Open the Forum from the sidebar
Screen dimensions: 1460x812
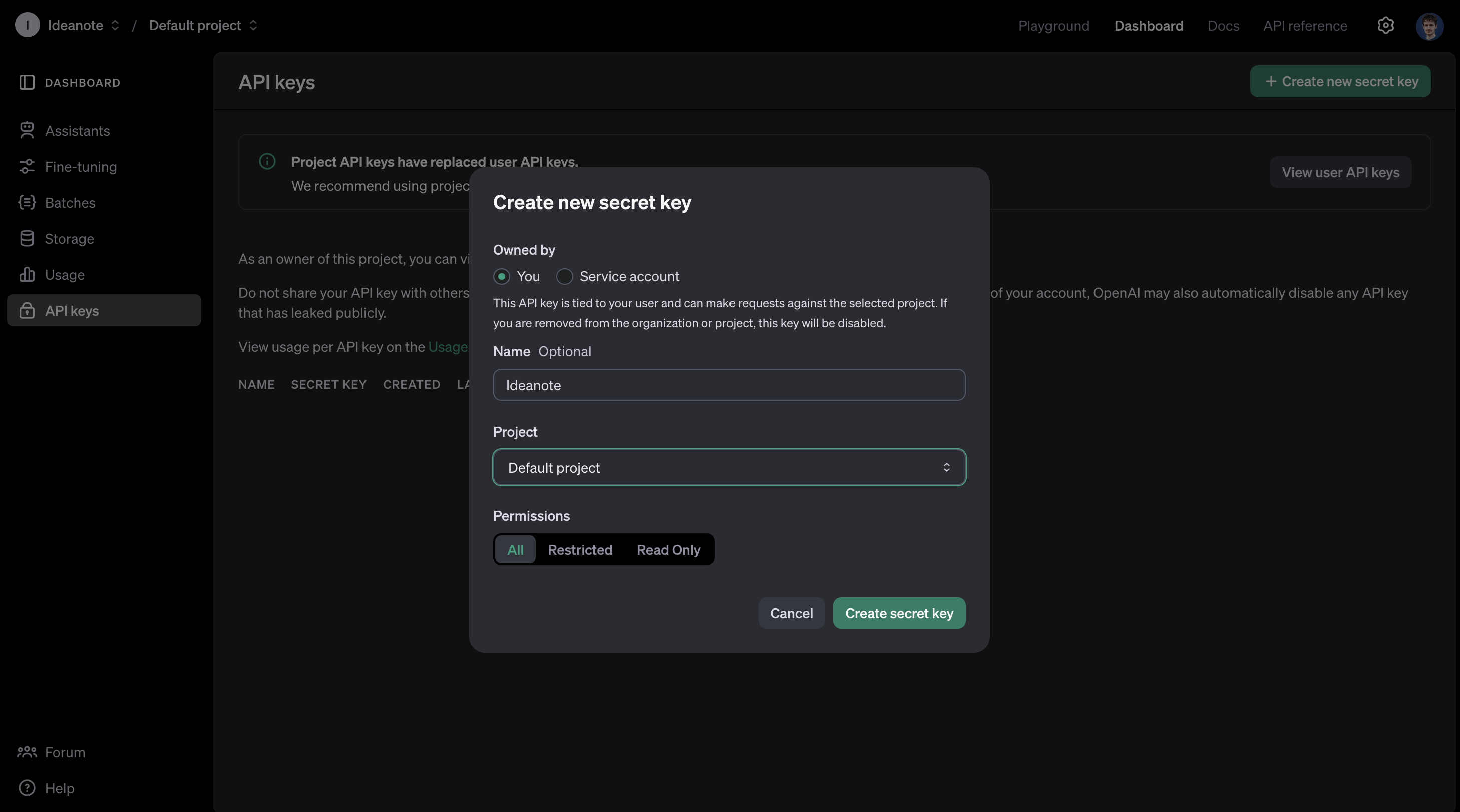65,752
